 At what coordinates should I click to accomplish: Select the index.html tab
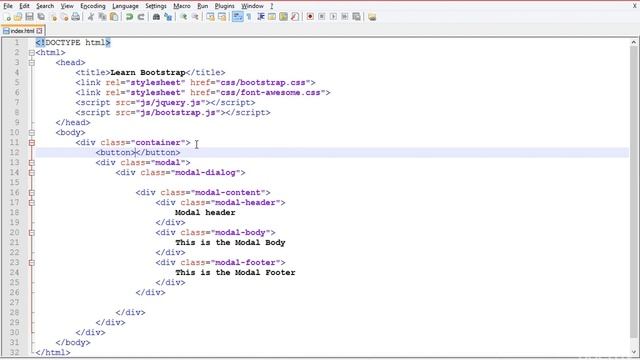click(x=23, y=31)
